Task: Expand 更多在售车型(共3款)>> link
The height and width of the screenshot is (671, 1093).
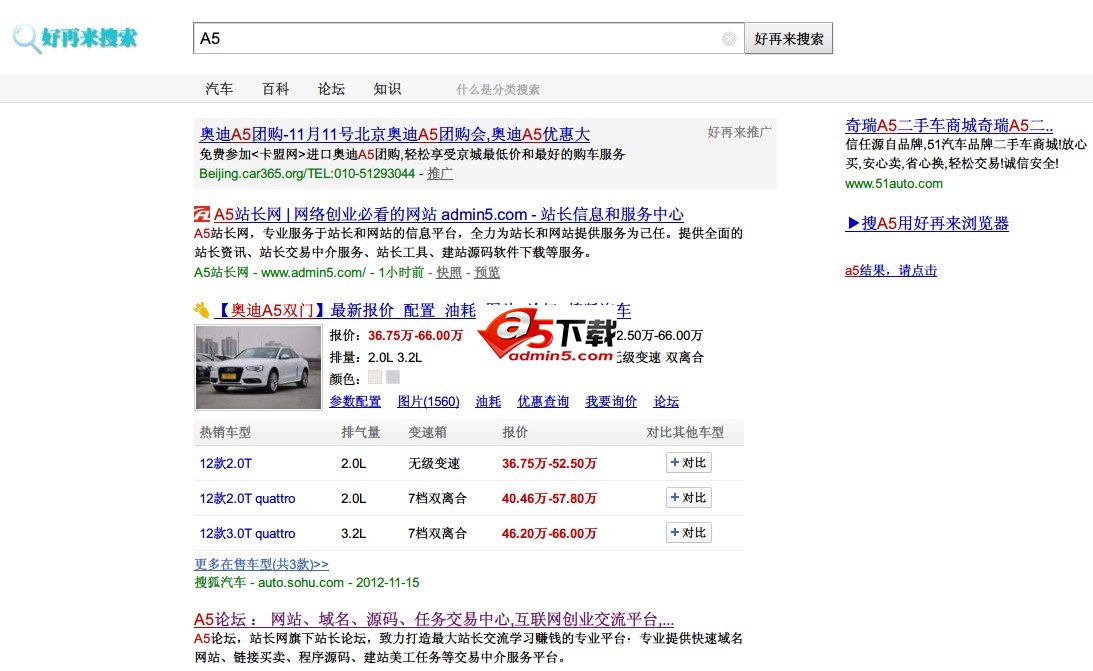Action: click(x=261, y=564)
